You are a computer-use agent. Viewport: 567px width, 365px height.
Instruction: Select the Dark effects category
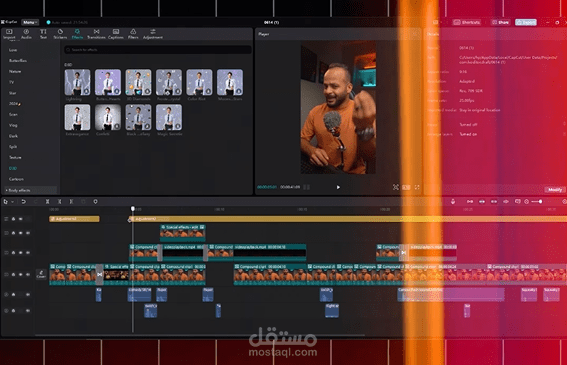coord(13,136)
